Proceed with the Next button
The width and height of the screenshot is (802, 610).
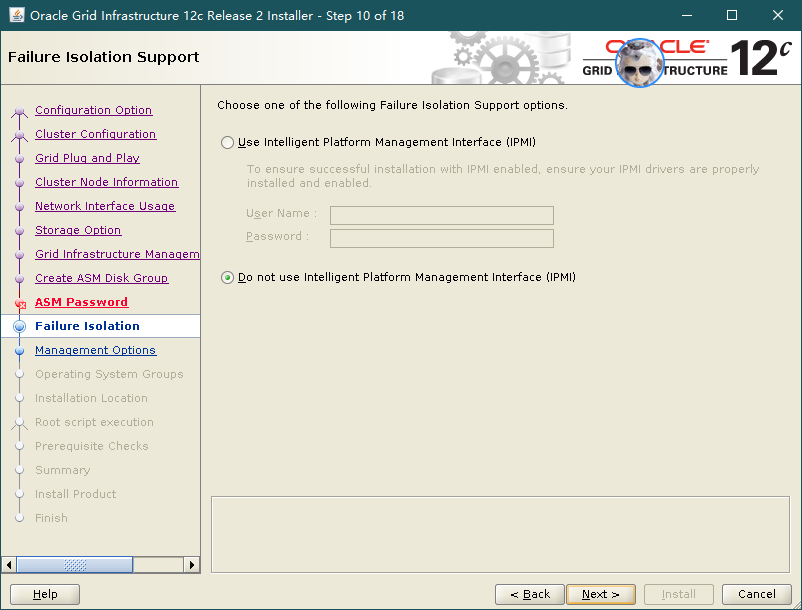(601, 594)
